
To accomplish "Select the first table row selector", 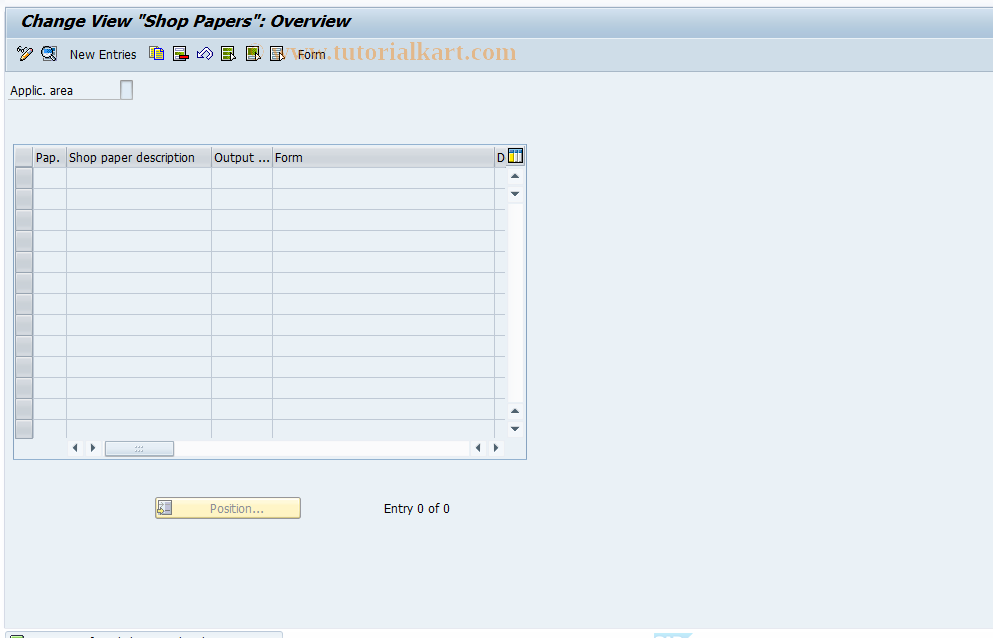I will (24, 177).
